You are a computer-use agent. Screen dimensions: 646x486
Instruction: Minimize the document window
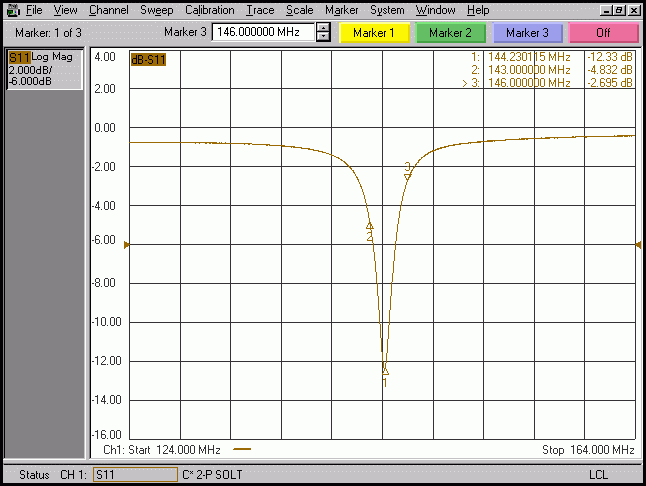click(x=606, y=10)
